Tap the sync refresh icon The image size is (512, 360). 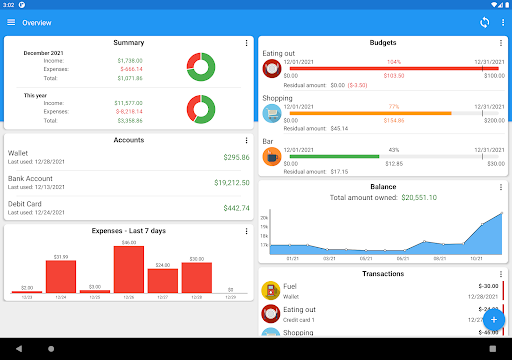[484, 22]
